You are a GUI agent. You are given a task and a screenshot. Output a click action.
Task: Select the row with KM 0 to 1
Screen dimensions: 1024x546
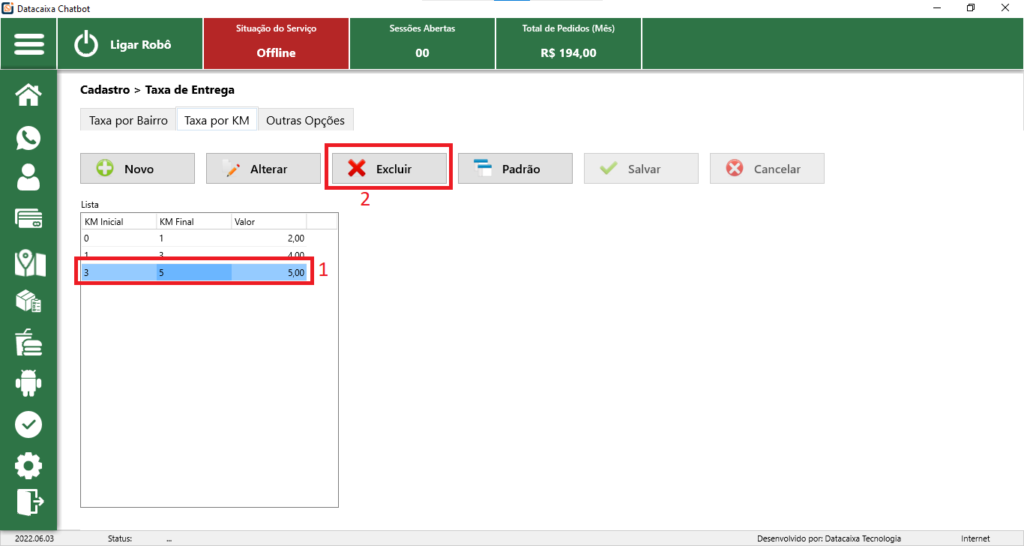point(194,238)
